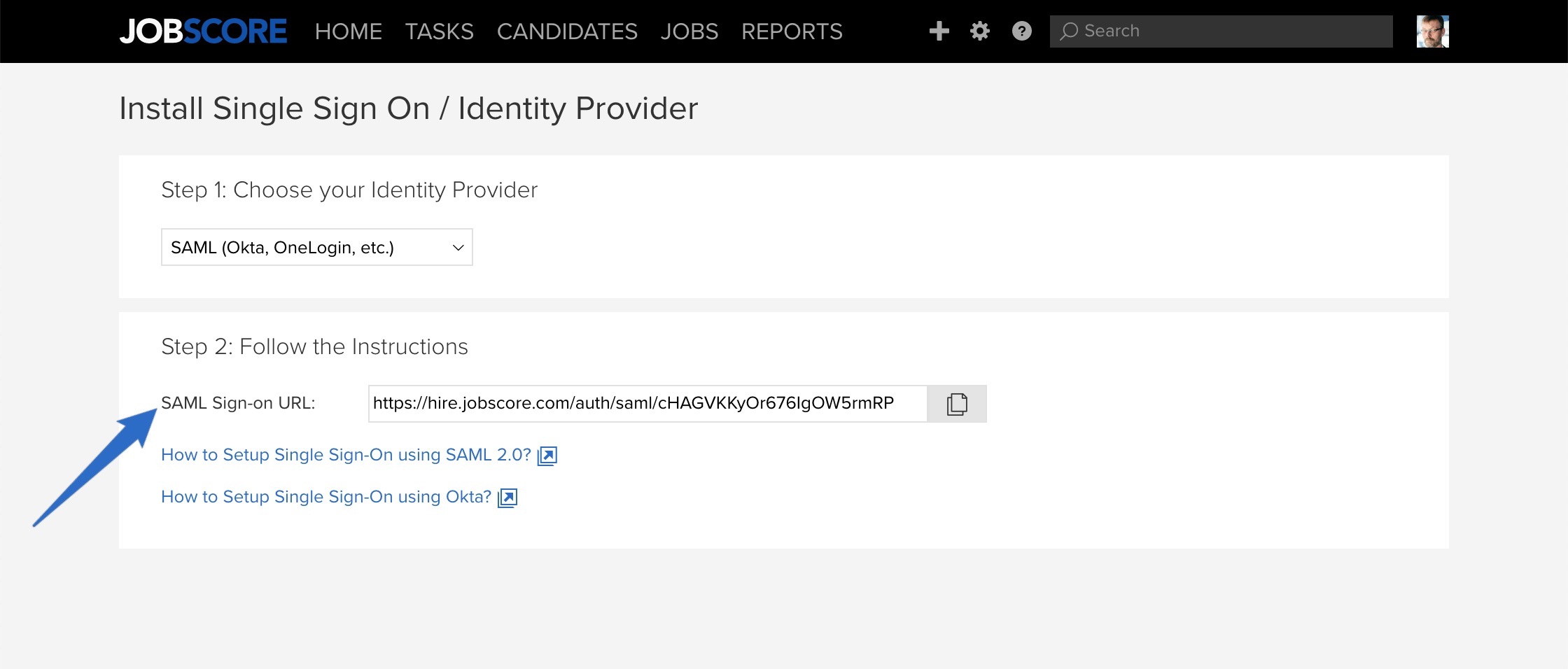
Task: Open the TASKS menu
Action: 439,31
